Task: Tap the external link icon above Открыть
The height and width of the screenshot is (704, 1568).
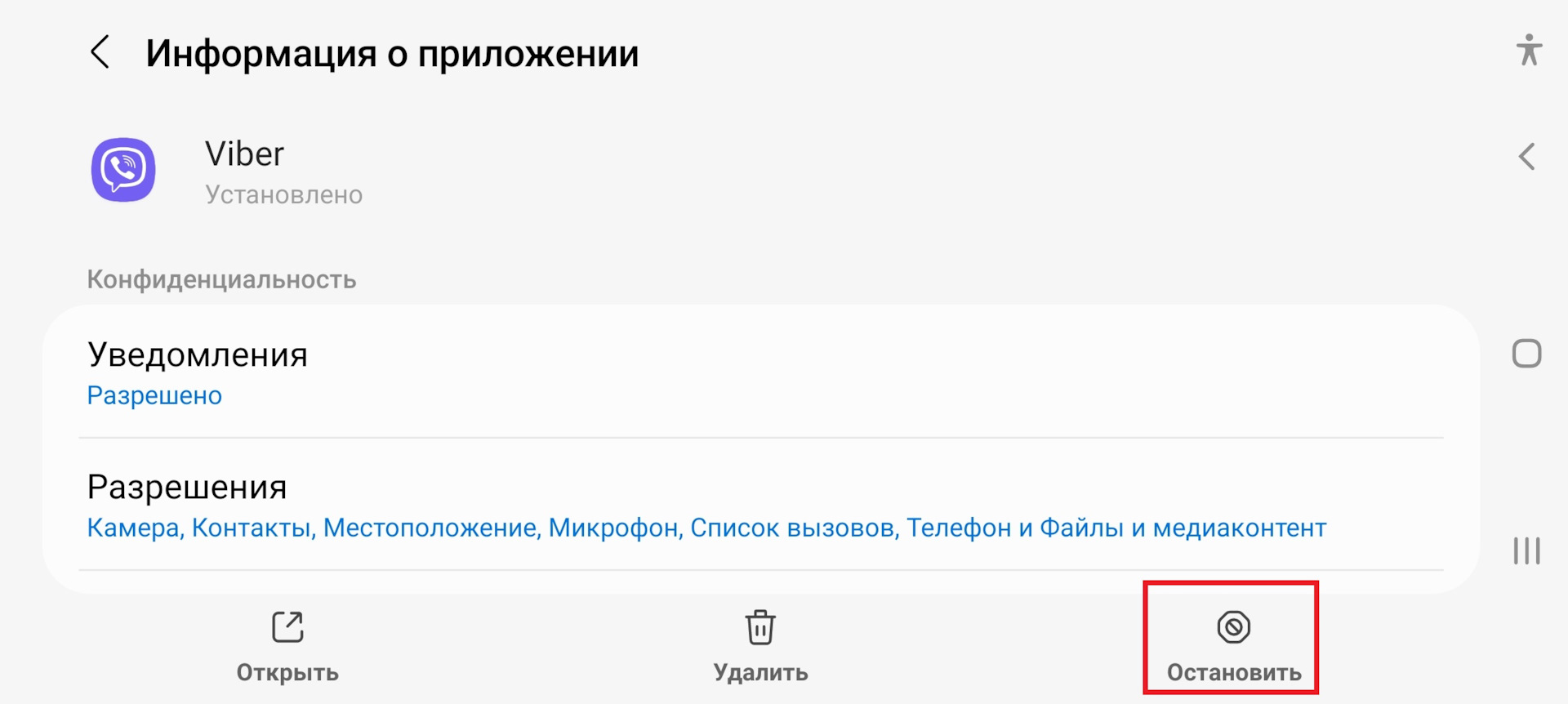Action: pos(287,626)
